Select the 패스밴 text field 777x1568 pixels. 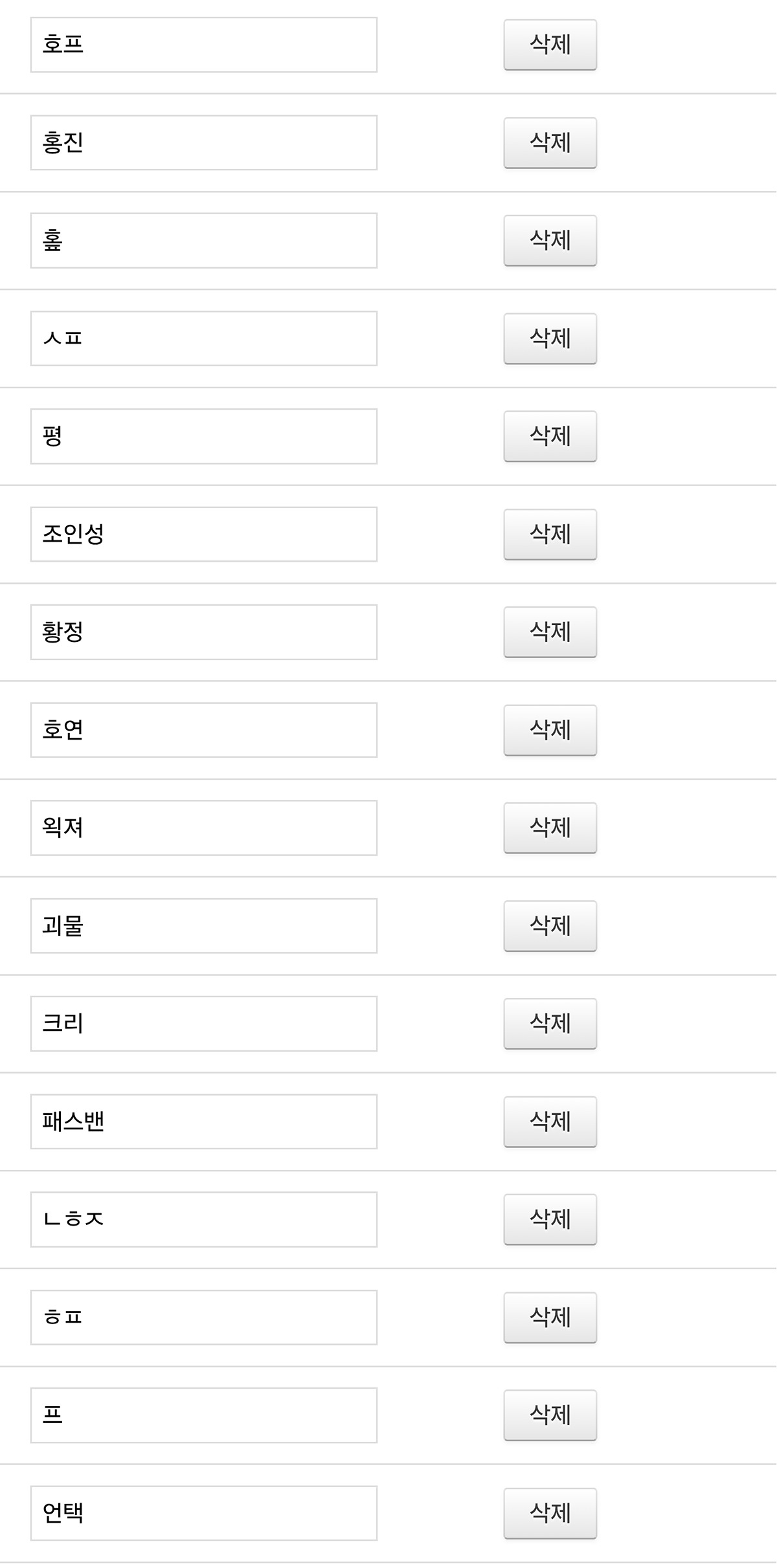coord(204,1121)
